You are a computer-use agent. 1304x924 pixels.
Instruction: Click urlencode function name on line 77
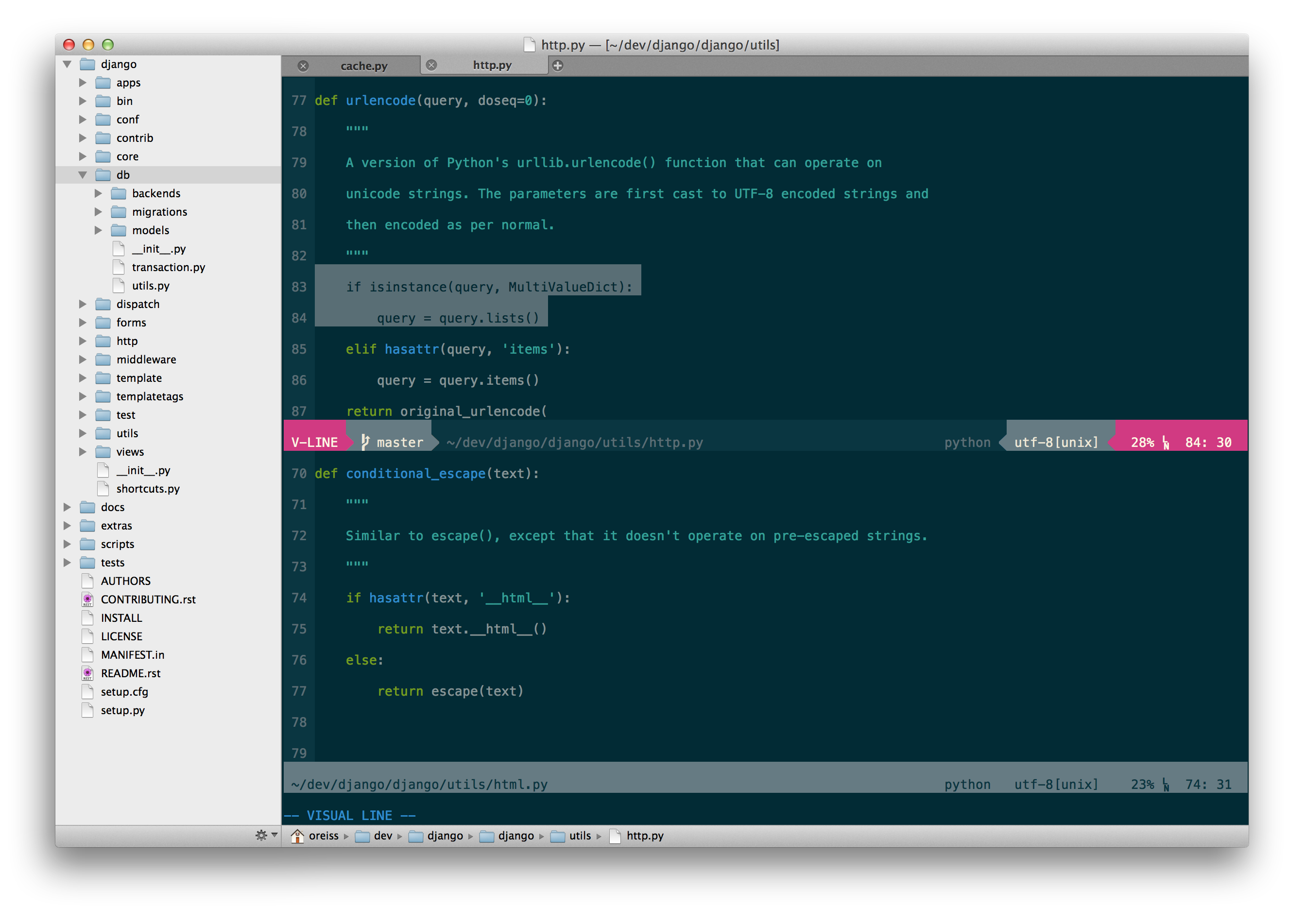click(380, 100)
